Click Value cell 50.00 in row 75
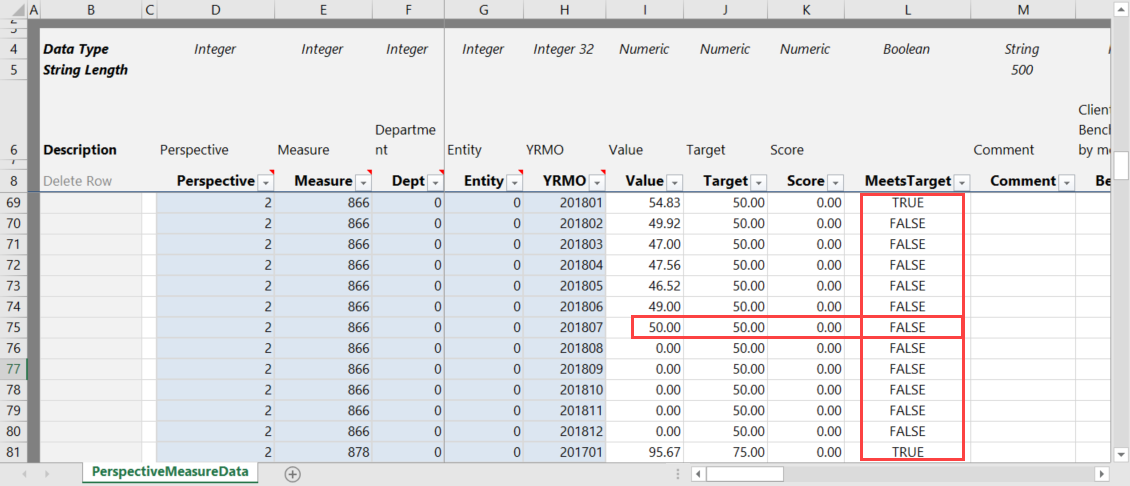Screen dimensions: 1130x486 [x=645, y=327]
